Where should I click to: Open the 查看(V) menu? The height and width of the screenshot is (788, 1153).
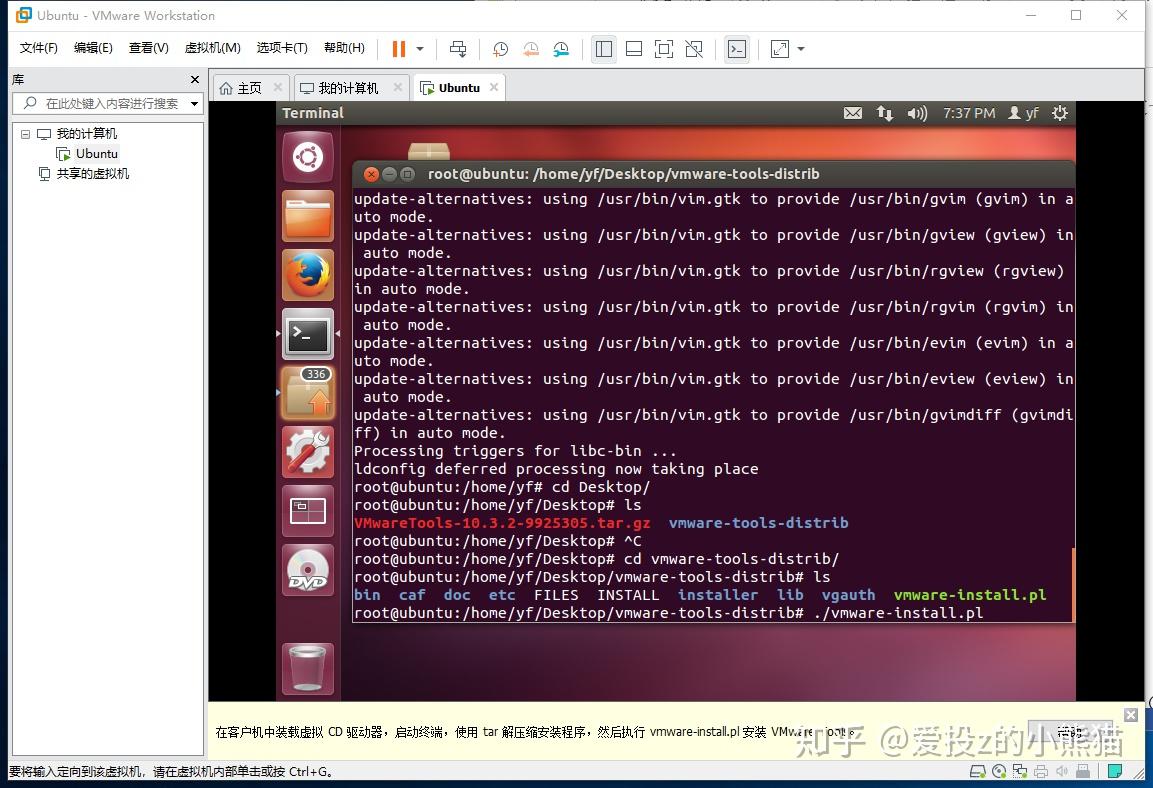(149, 48)
